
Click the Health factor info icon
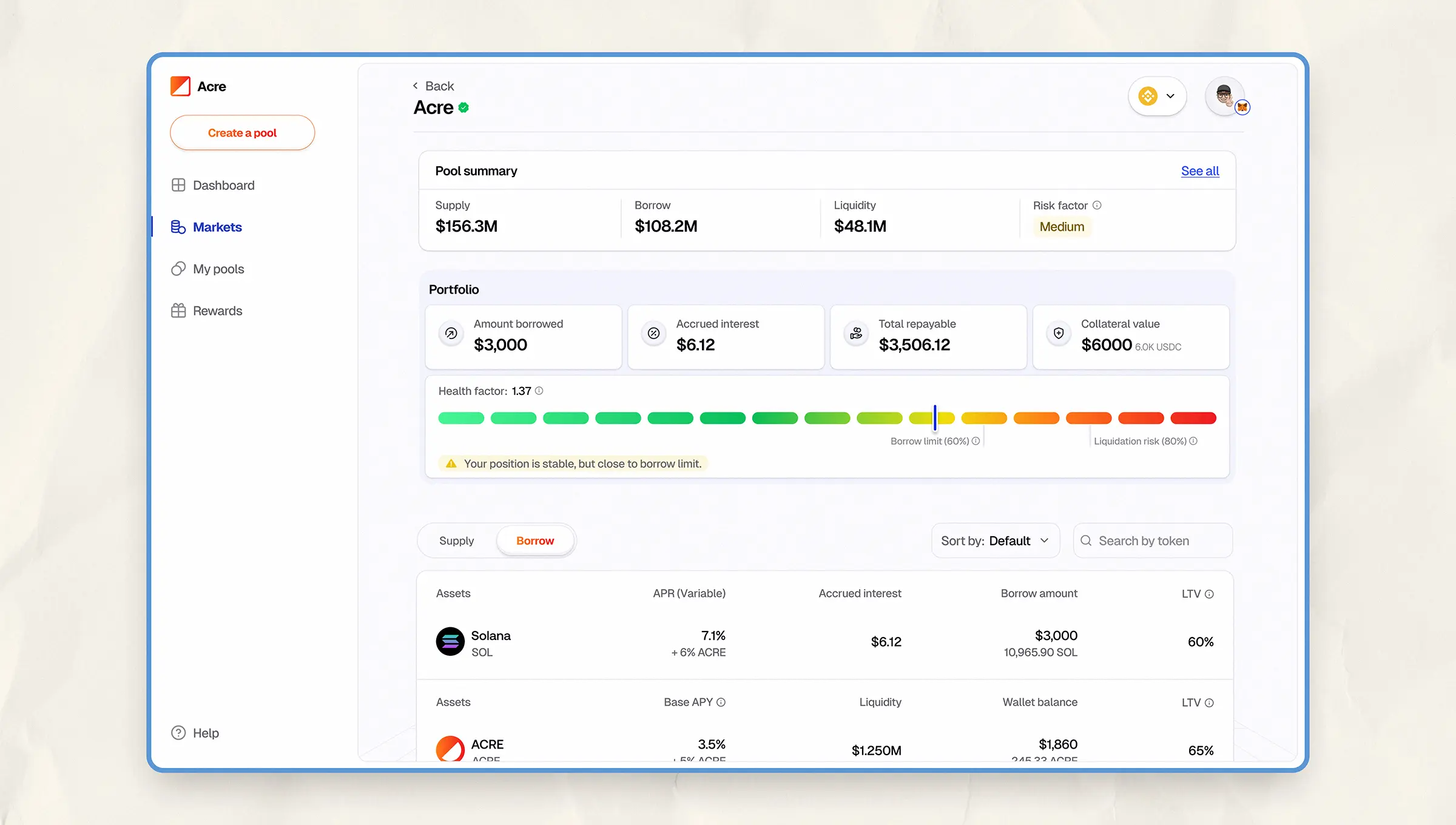[539, 391]
